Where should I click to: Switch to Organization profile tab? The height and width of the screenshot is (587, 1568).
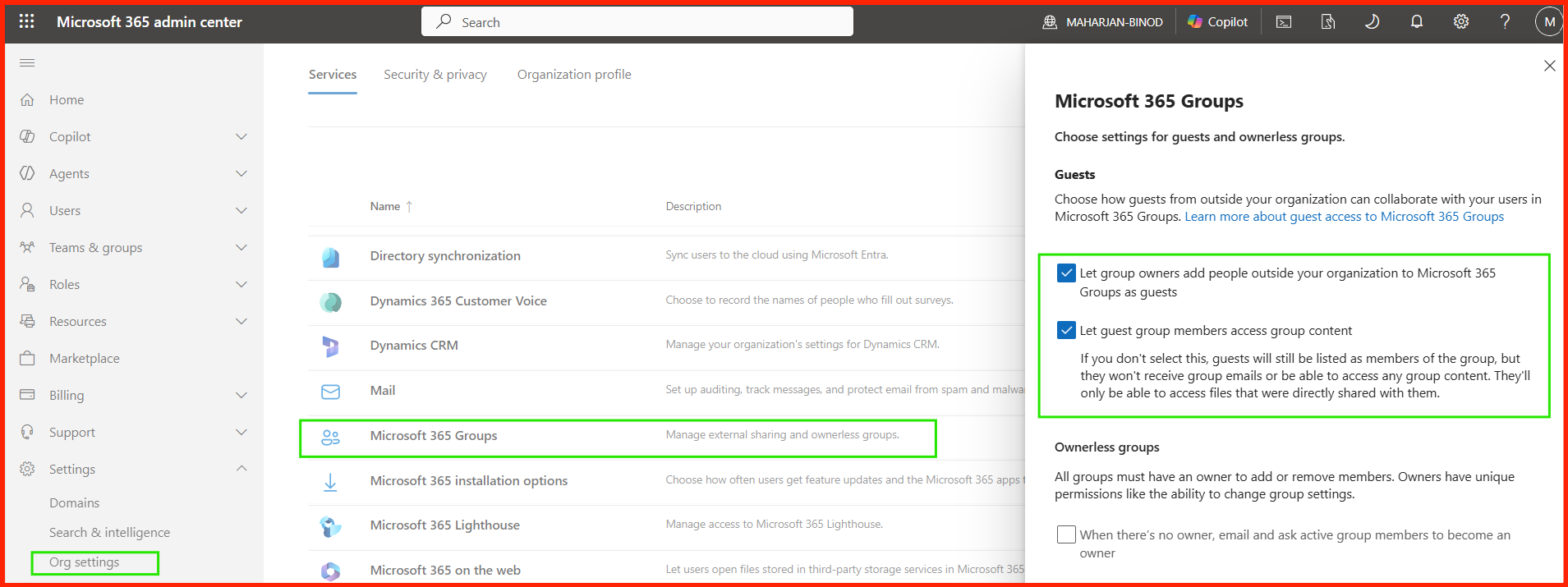click(x=574, y=75)
